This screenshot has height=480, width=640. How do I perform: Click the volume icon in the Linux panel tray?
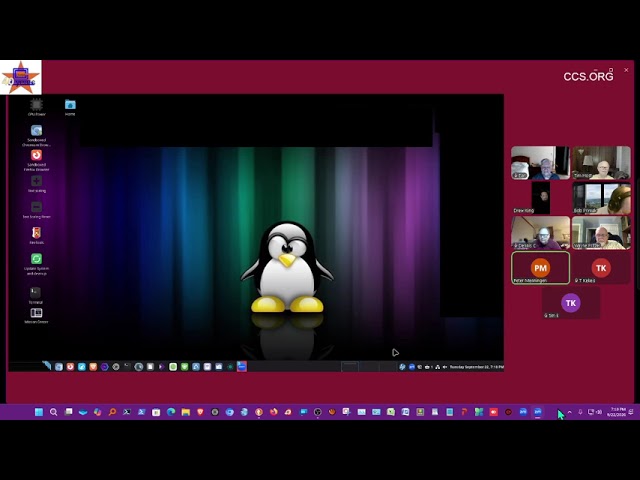tap(444, 367)
